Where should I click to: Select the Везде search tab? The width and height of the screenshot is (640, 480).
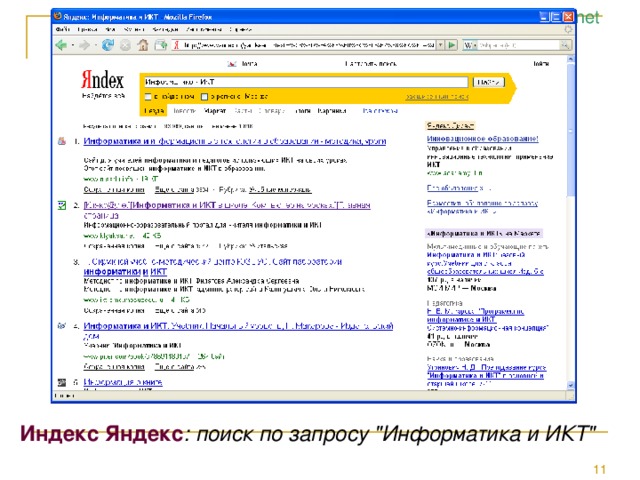click(154, 111)
